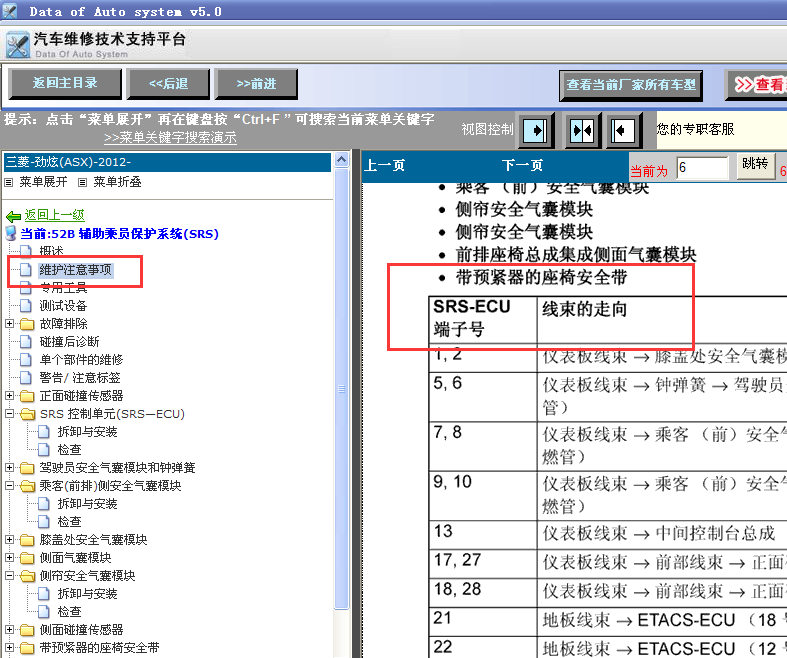Click the red >>查看 button at top right

(757, 85)
